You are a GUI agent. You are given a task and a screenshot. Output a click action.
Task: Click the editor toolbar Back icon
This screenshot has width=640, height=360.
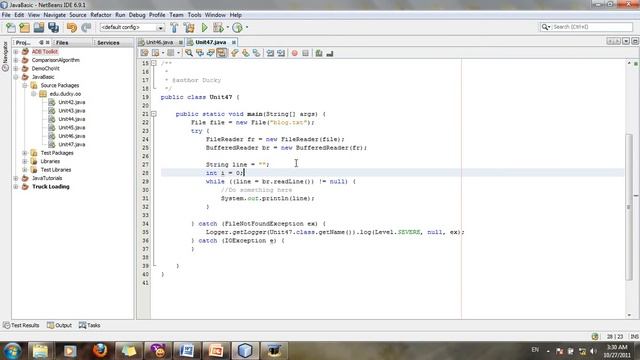(156, 53)
